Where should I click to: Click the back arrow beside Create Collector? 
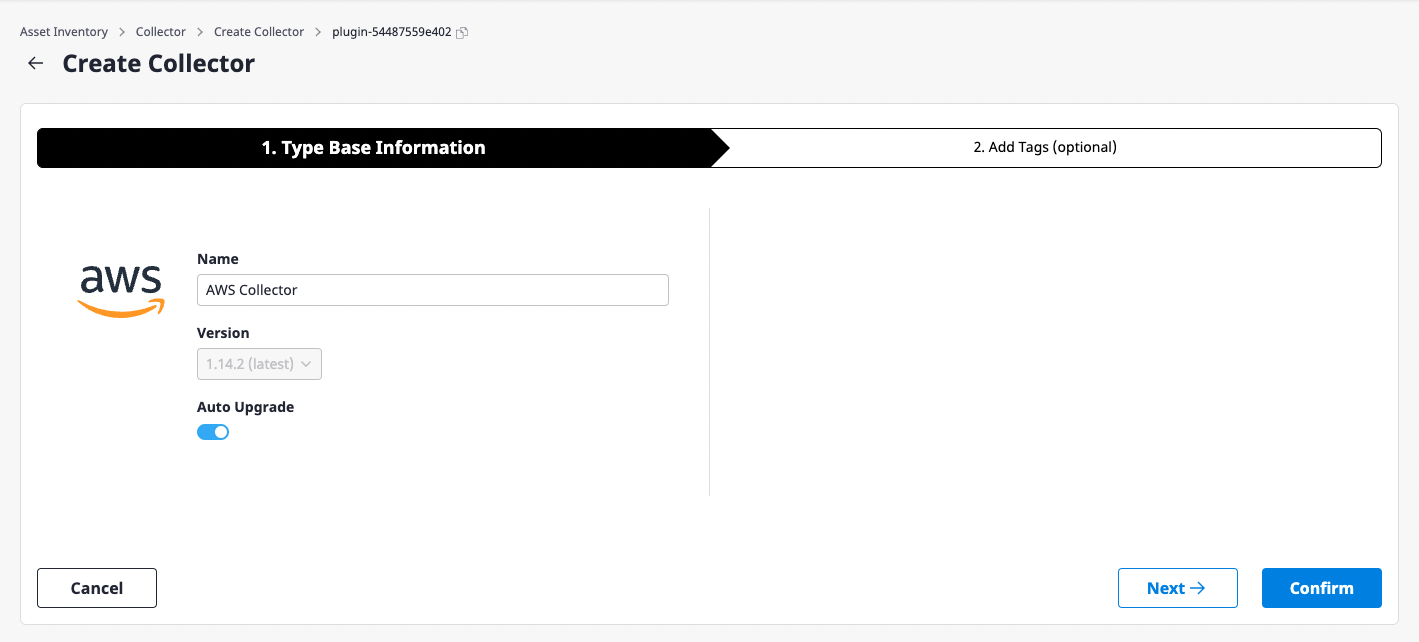point(35,63)
